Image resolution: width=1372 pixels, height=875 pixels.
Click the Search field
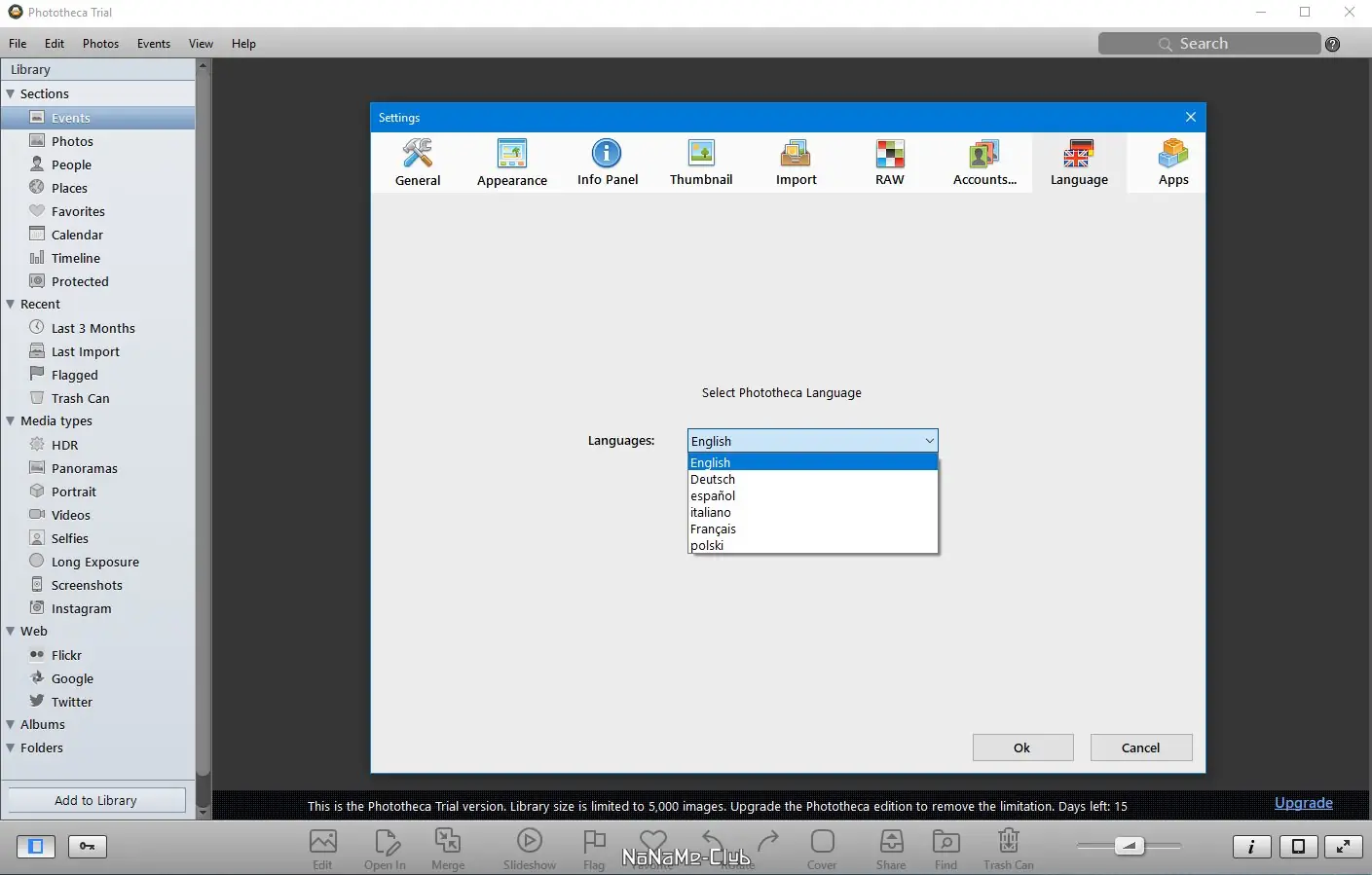tap(1209, 44)
